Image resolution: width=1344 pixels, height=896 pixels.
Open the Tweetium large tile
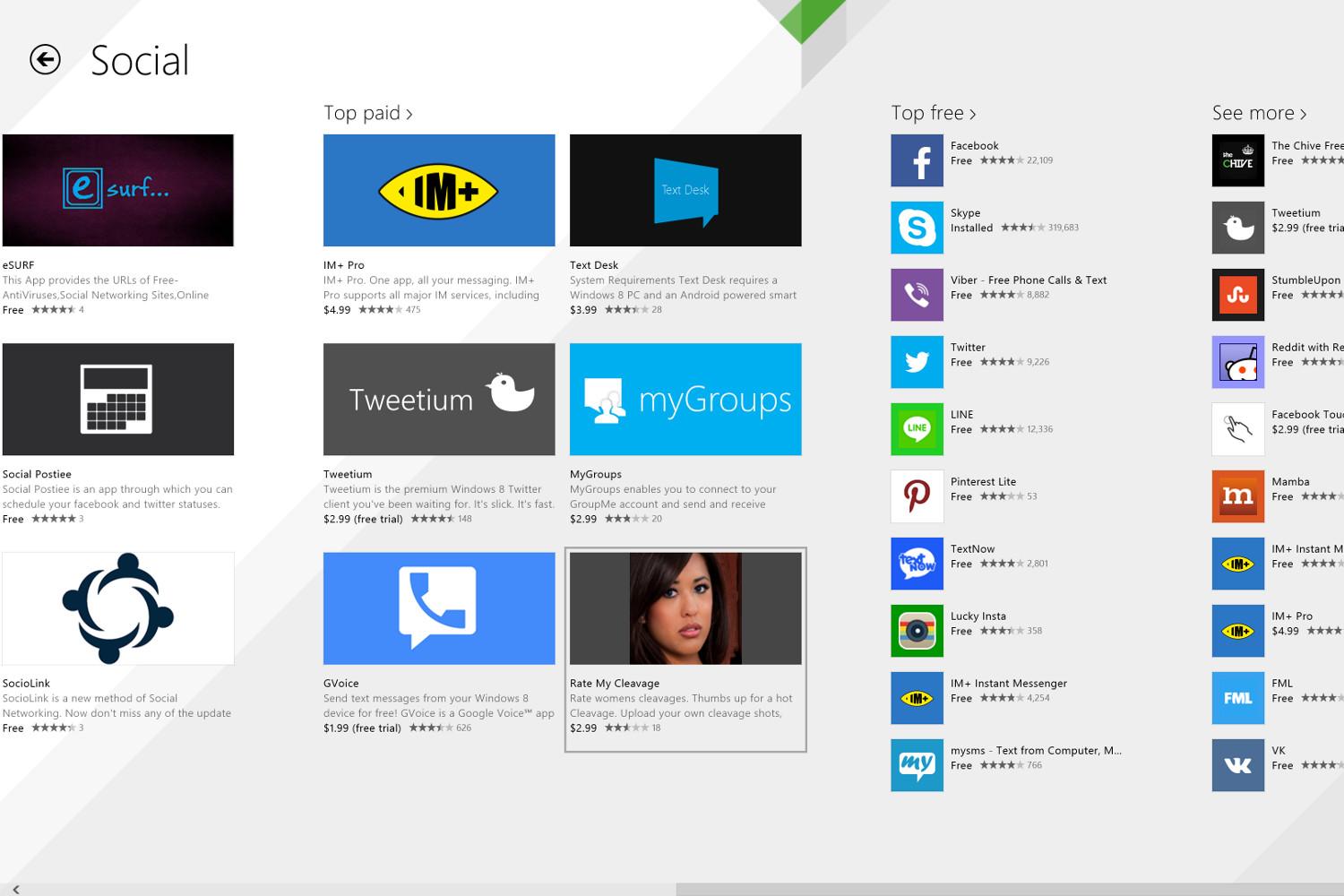[439, 400]
